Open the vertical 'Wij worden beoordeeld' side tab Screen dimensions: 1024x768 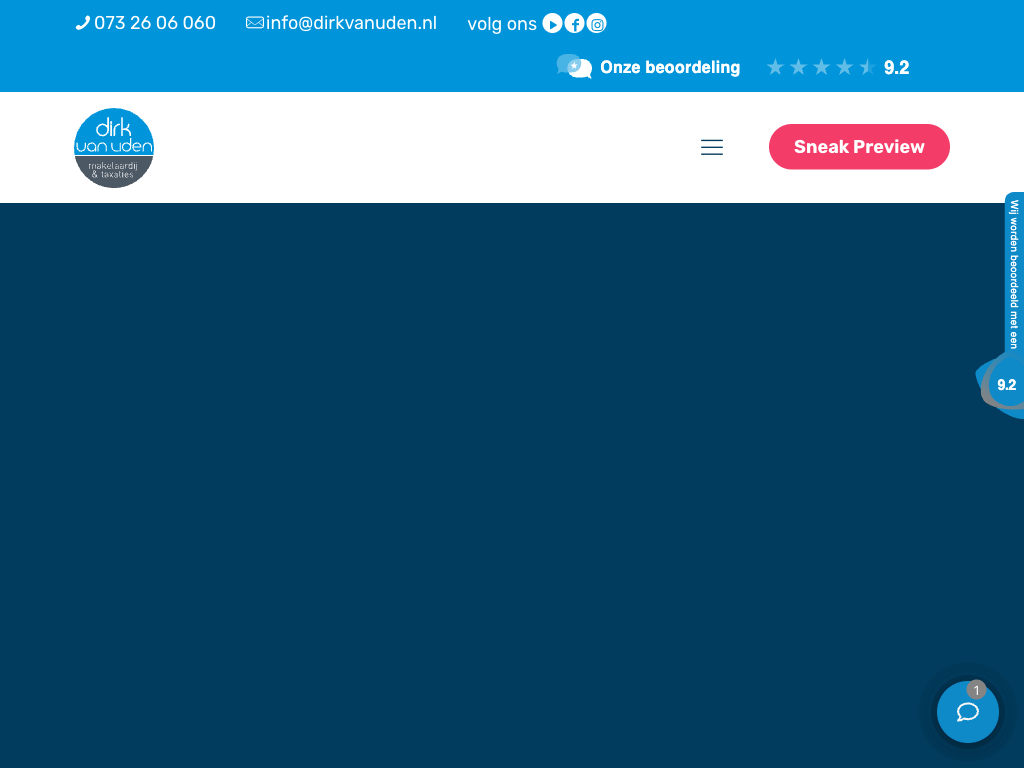(x=1014, y=273)
